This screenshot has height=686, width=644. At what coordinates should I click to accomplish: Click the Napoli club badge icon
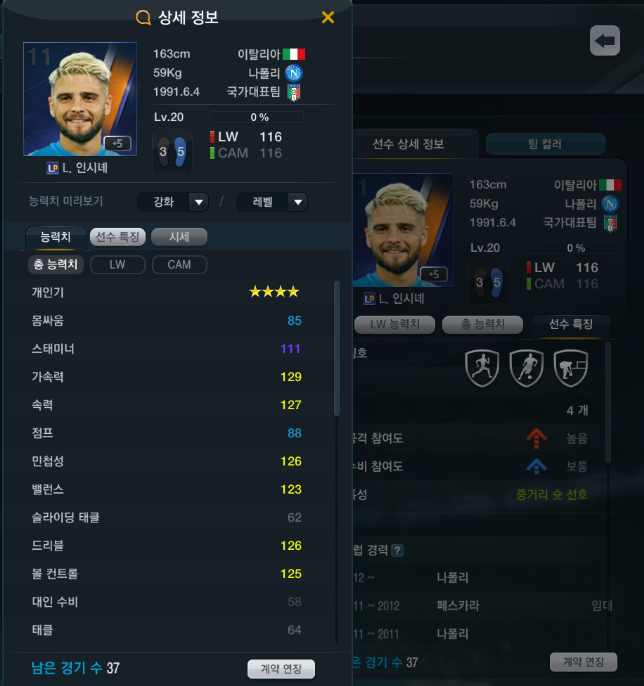[294, 73]
